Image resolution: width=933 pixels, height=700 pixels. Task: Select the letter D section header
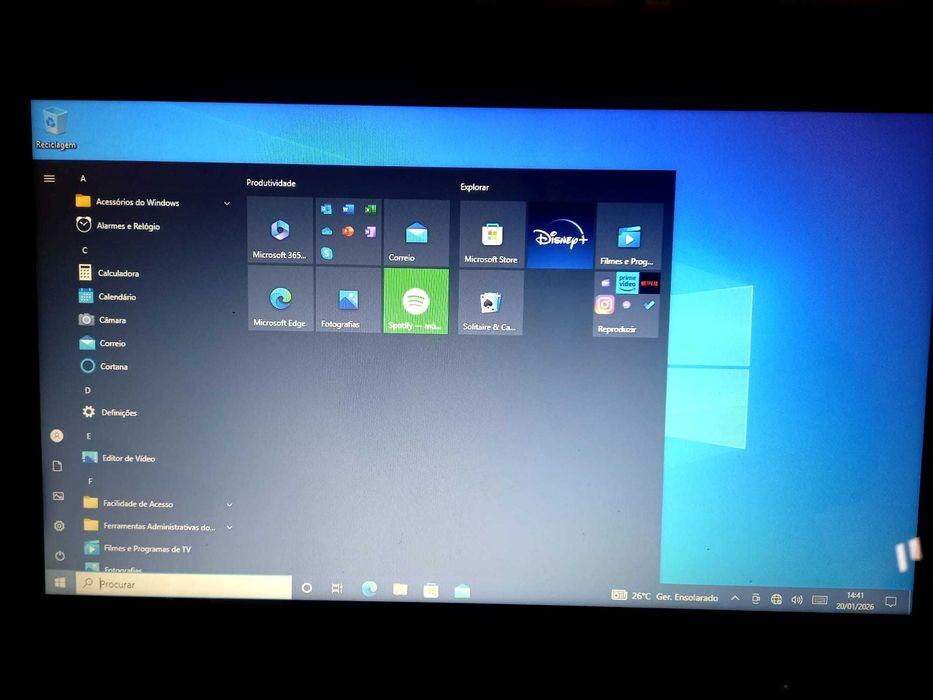click(87, 390)
